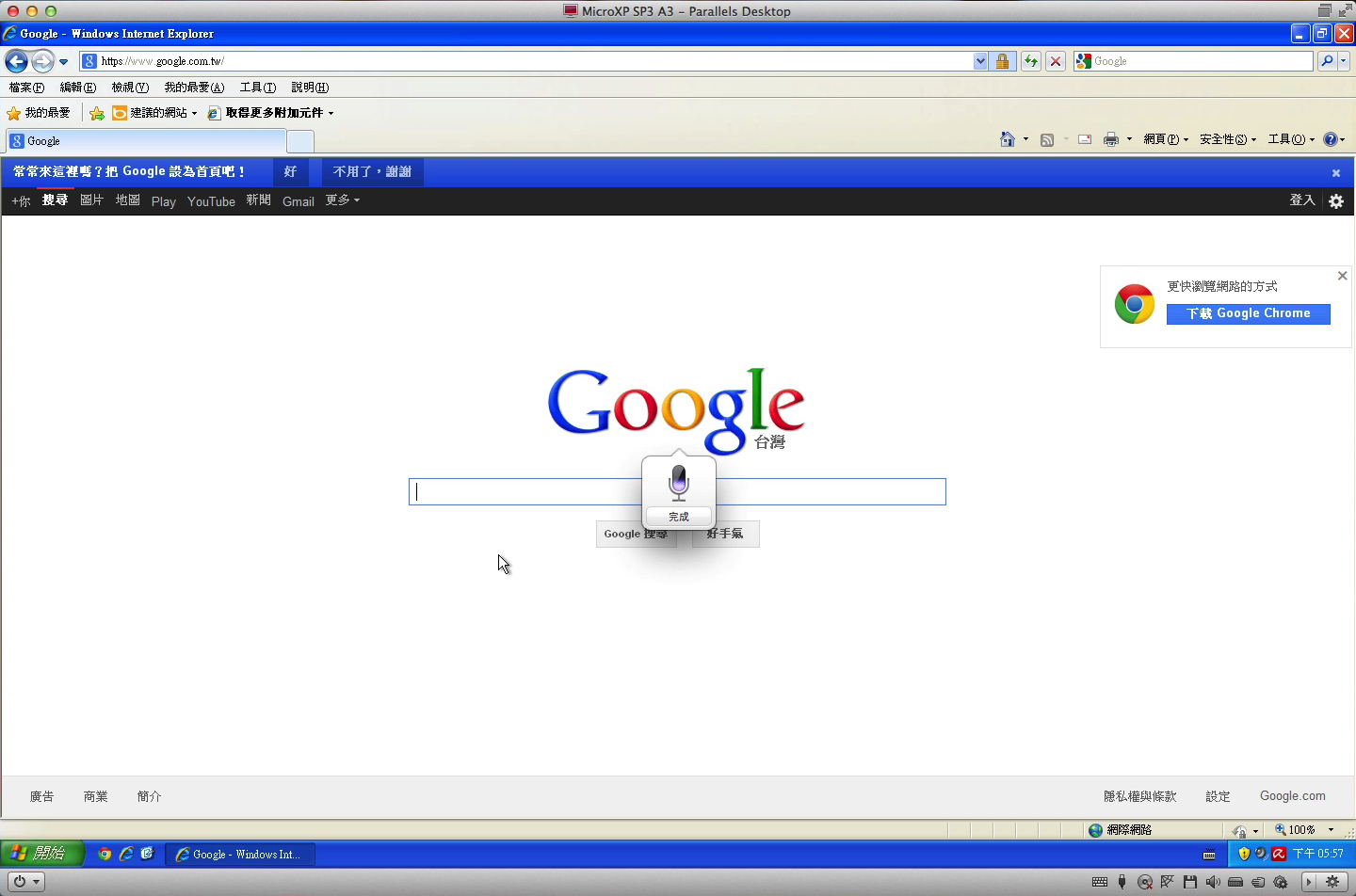Open the 檔案(F) menu
The image size is (1356, 896).
tap(26, 88)
